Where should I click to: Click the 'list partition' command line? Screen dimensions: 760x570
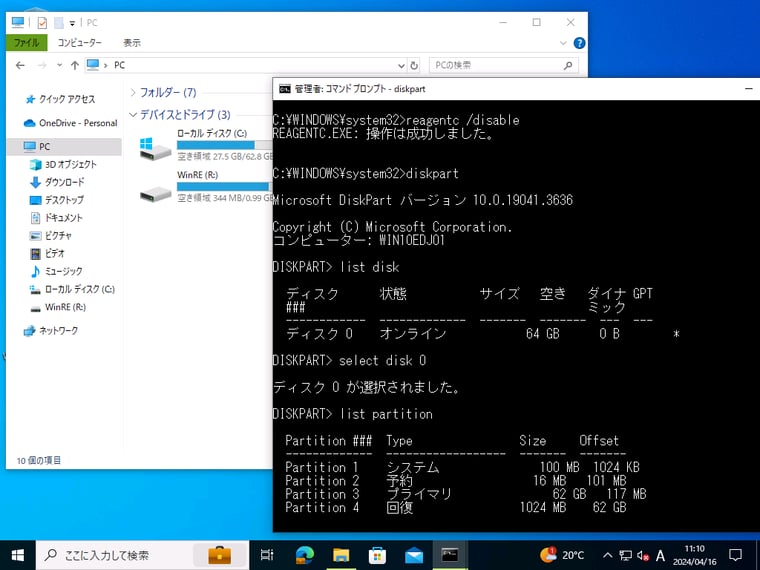(x=352, y=414)
